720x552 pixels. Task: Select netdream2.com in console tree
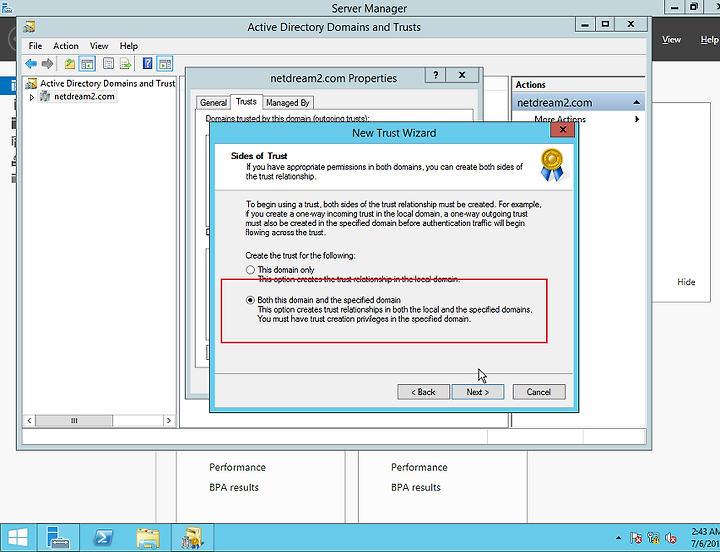click(84, 96)
